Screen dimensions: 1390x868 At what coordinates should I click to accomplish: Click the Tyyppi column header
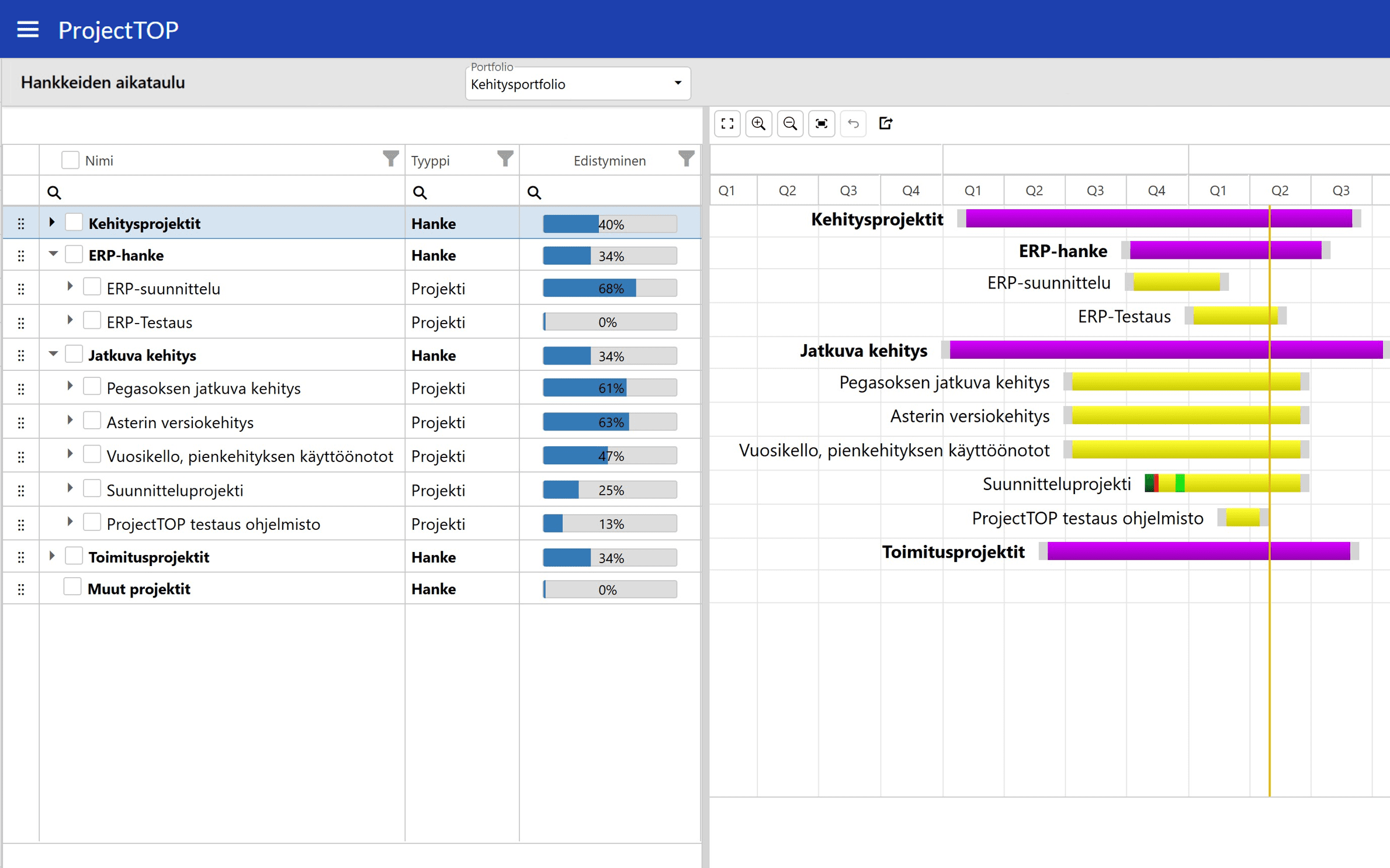click(431, 161)
